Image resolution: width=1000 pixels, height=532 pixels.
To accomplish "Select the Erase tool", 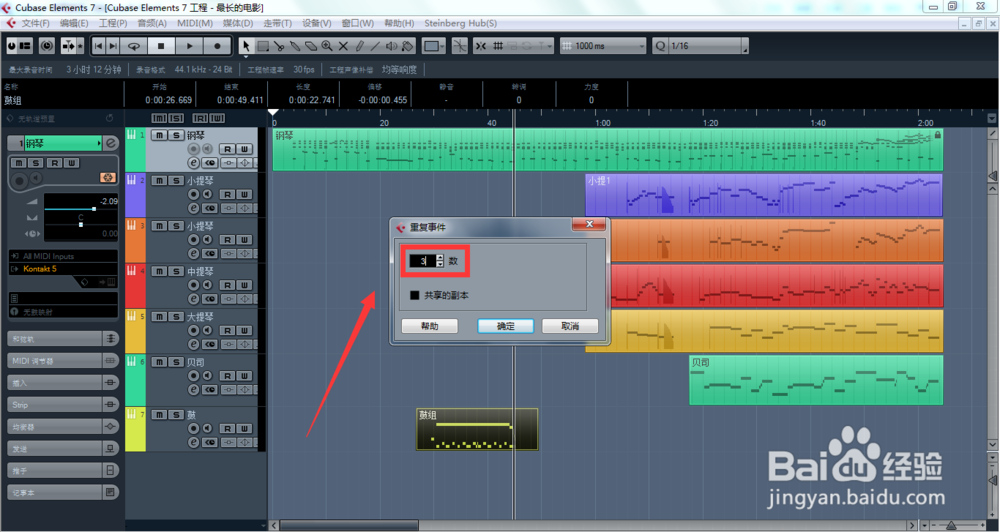I will (x=311, y=46).
